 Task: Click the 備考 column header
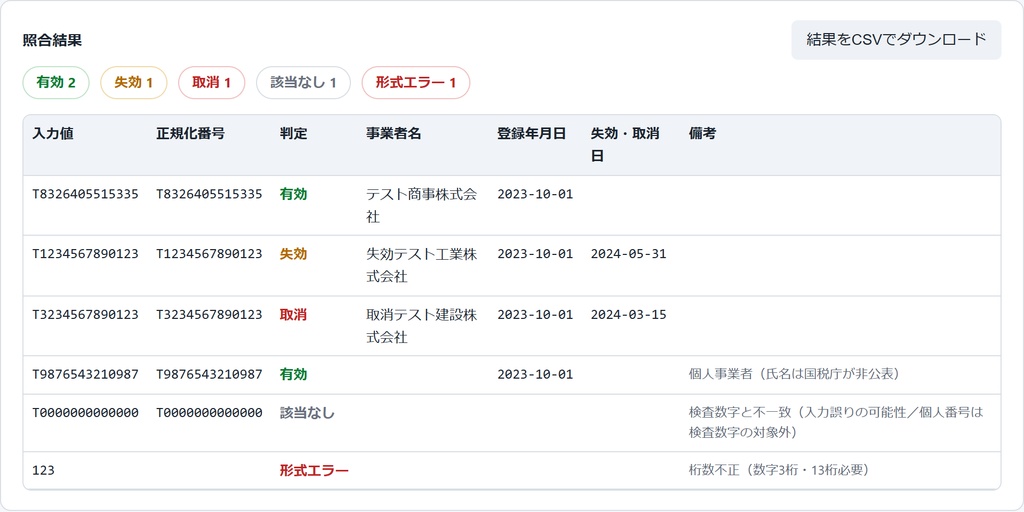(703, 134)
